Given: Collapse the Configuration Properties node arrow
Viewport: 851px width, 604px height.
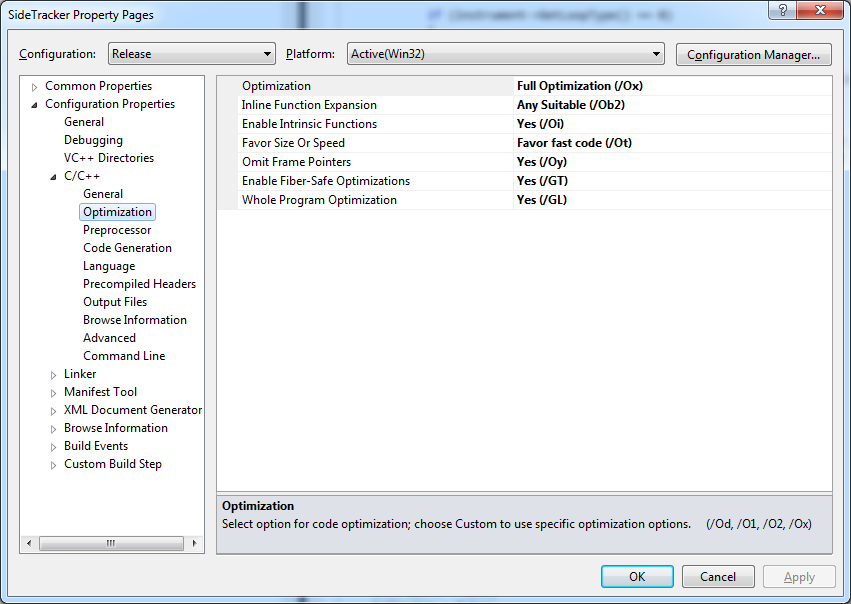Looking at the screenshot, I should click(x=34, y=105).
